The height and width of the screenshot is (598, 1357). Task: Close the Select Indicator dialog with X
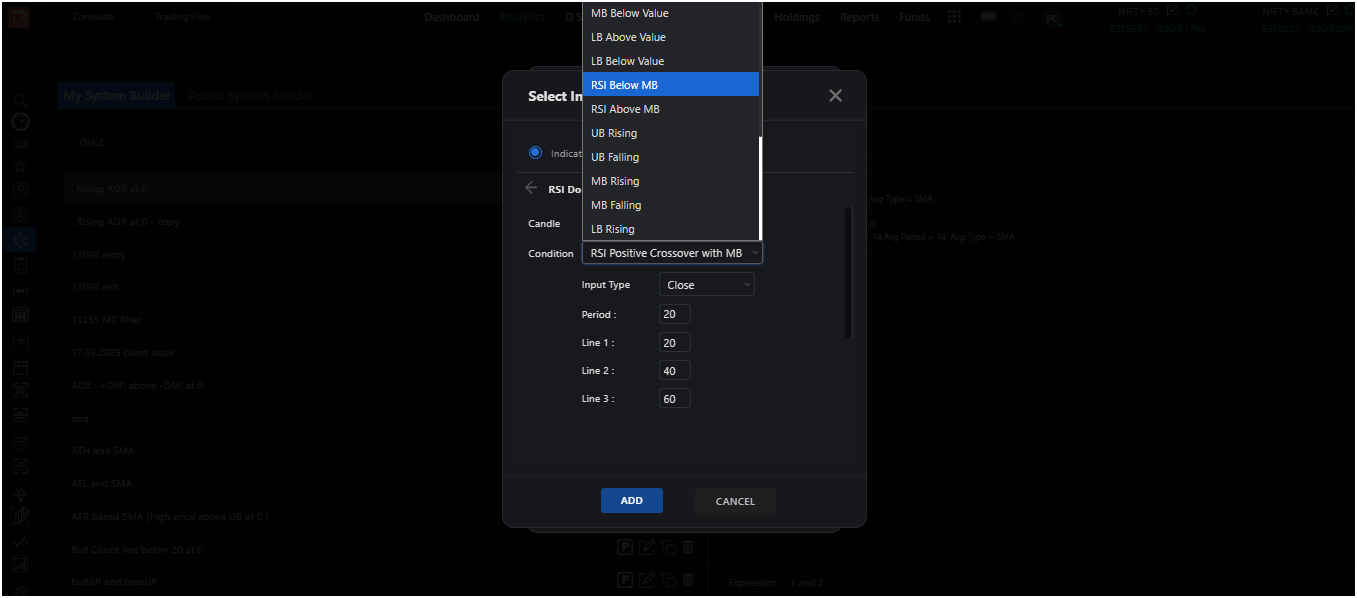tap(835, 95)
